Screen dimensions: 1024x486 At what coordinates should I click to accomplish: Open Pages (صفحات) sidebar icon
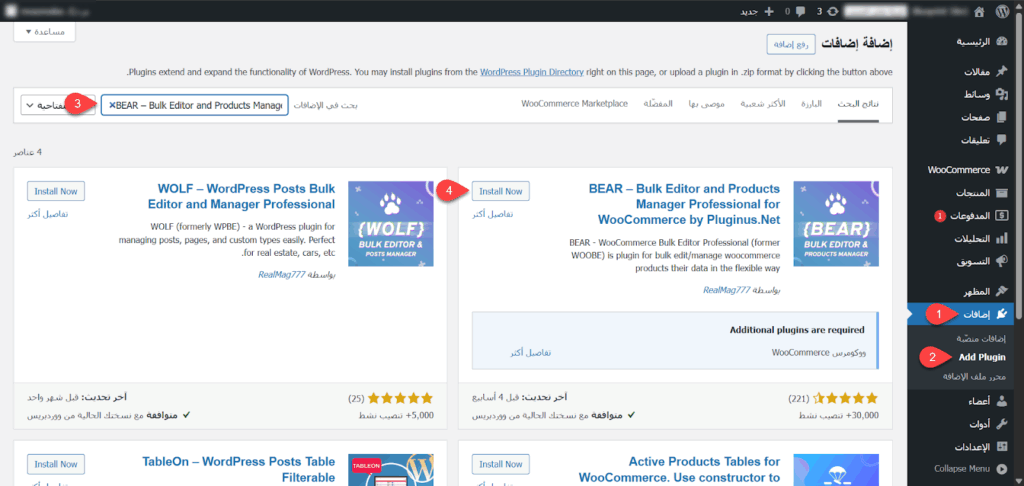[1002, 118]
